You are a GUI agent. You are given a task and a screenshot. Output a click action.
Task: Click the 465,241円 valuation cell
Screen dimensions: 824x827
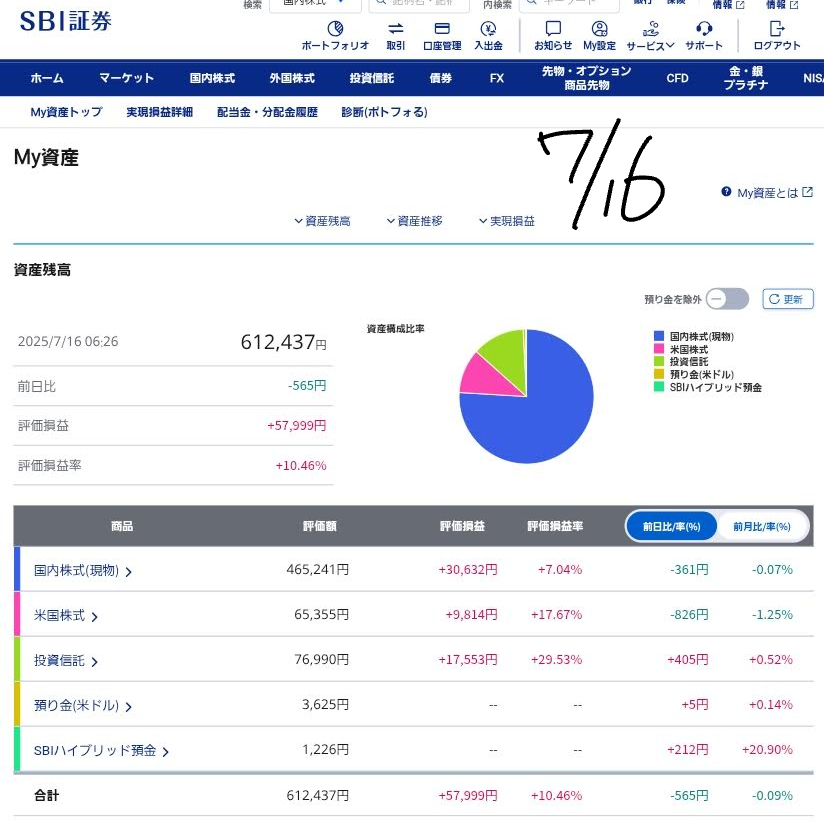pos(318,570)
